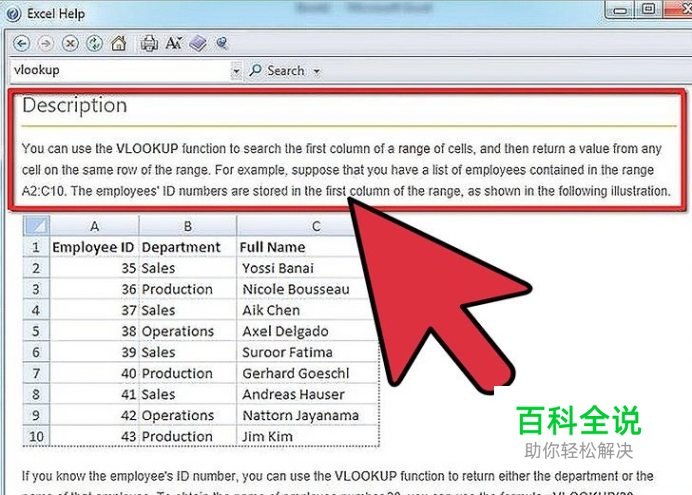
Task: Click Production cell in row 3
Action: [188, 289]
